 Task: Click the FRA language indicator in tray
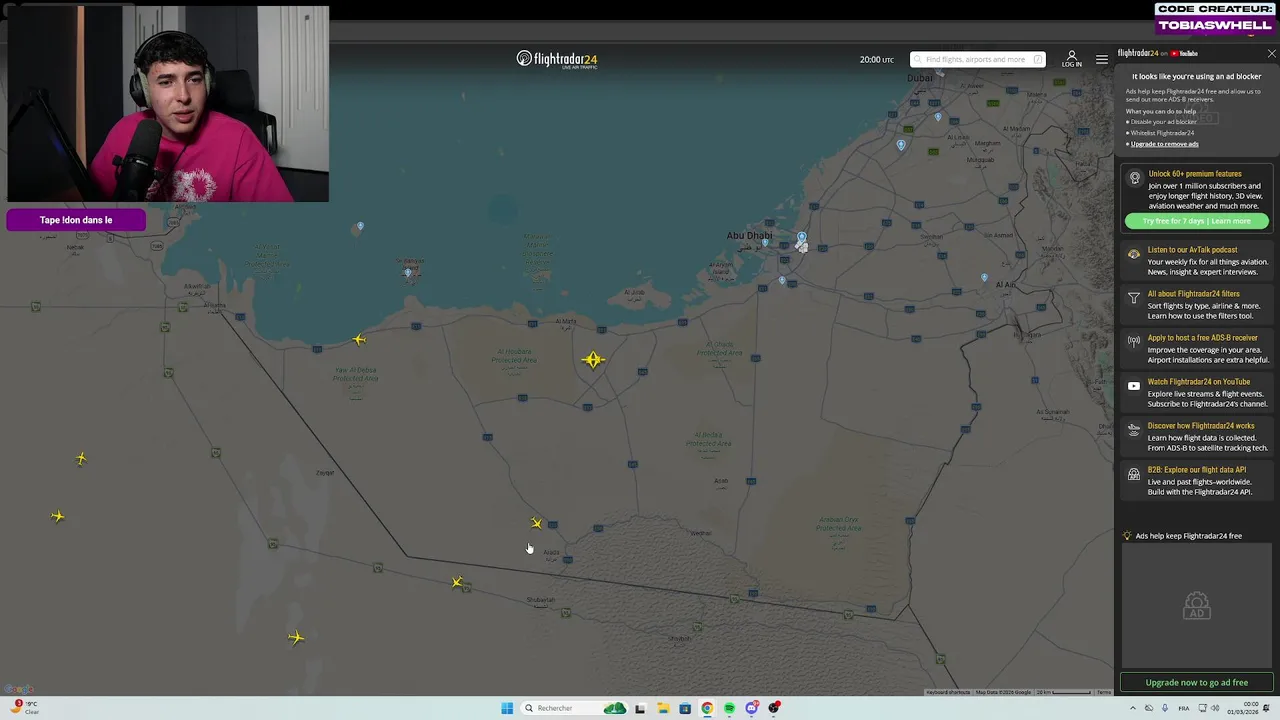pos(1185,708)
